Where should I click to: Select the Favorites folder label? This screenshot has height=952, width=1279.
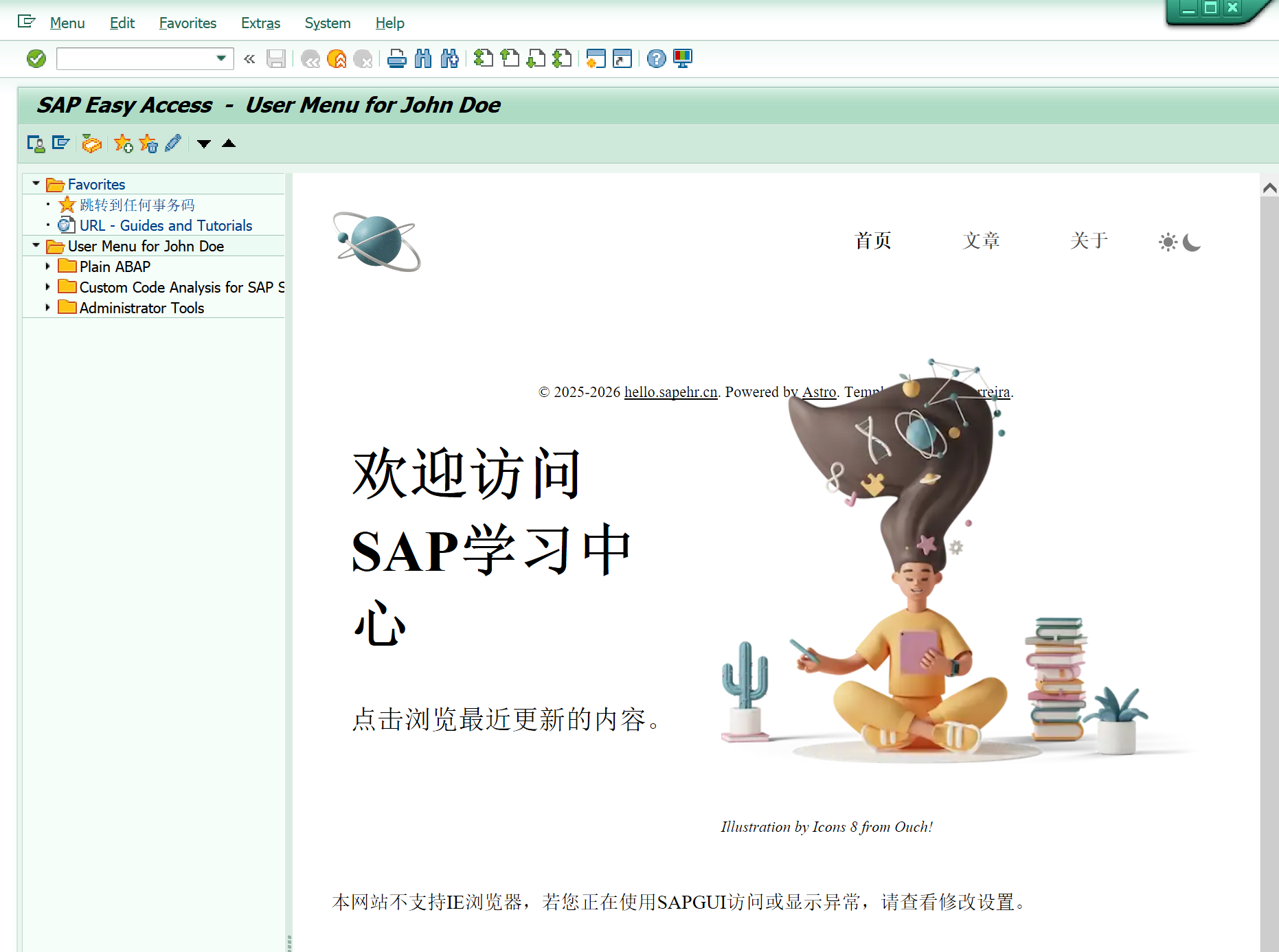coord(96,184)
